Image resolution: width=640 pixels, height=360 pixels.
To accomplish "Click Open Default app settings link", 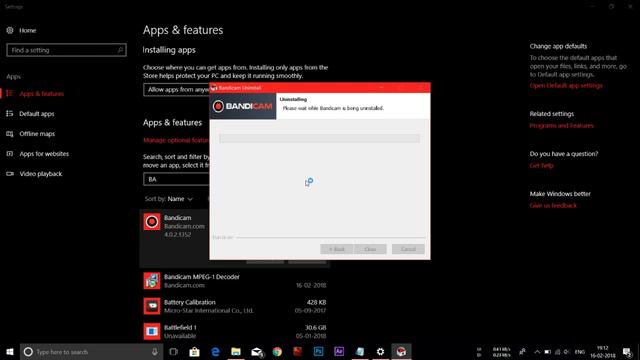I will 566,86.
